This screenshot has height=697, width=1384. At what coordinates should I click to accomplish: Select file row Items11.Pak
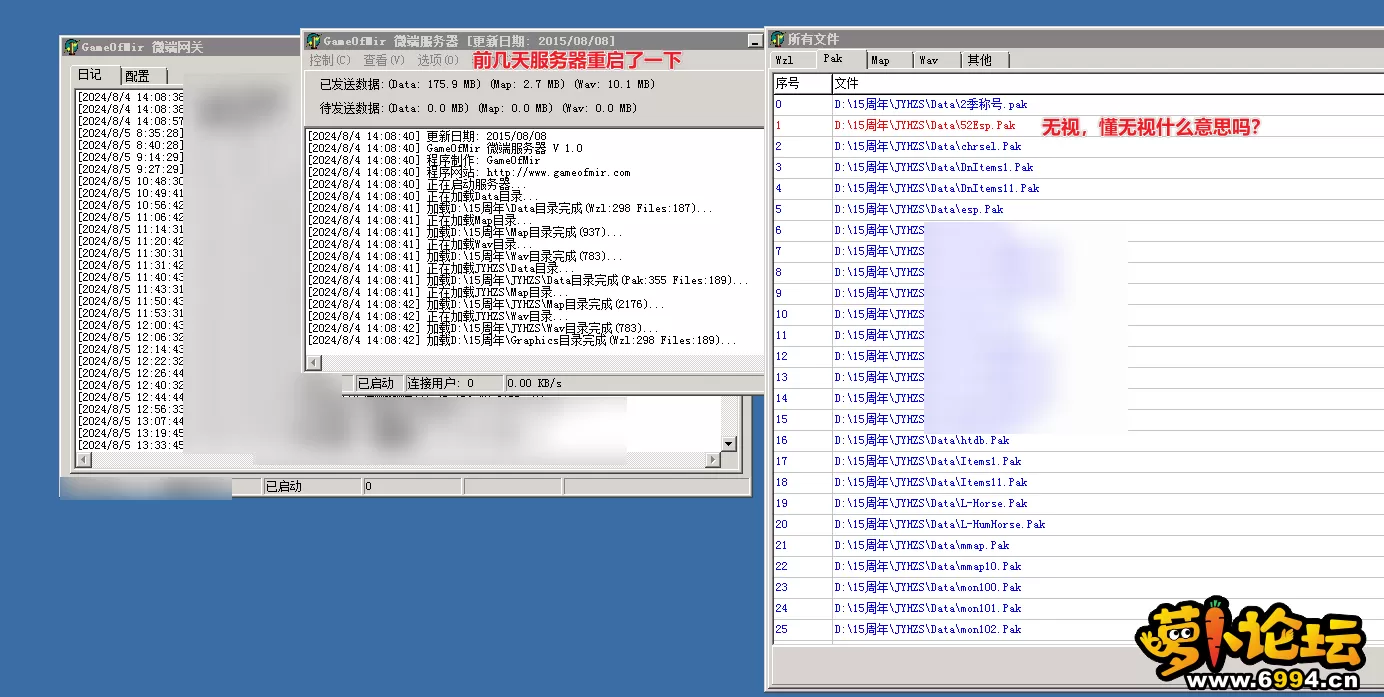point(1078,482)
